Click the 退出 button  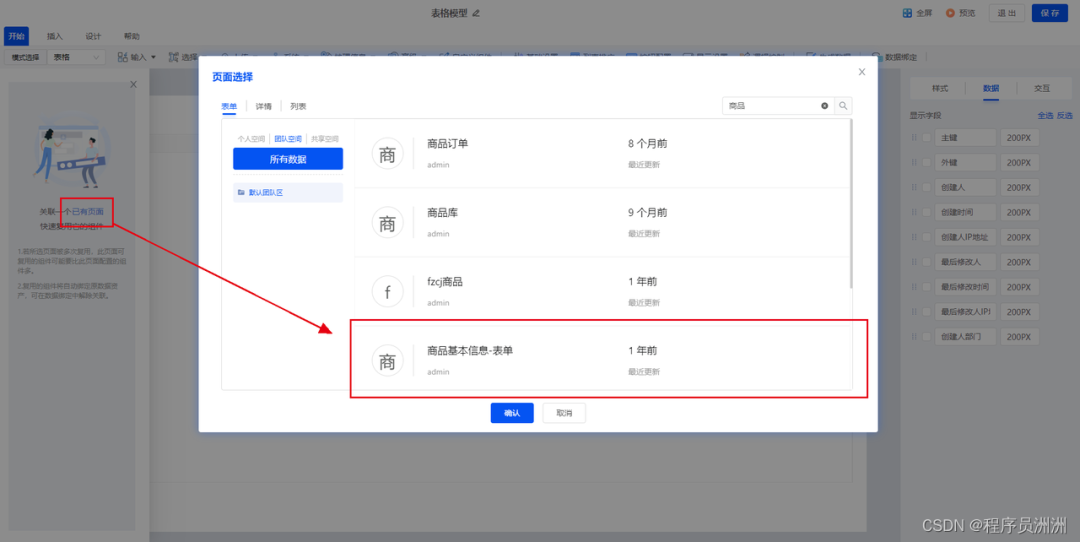pyautogui.click(x=1007, y=13)
